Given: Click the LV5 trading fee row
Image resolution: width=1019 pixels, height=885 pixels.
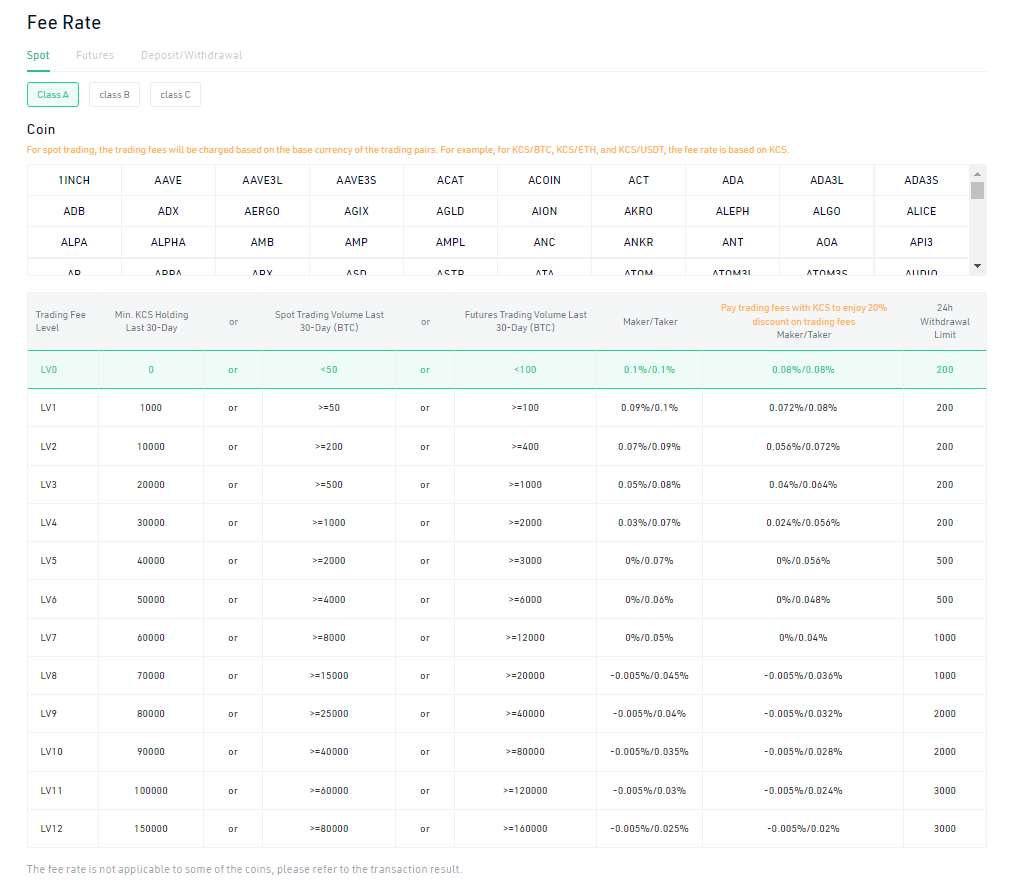Looking at the screenshot, I should [507, 561].
